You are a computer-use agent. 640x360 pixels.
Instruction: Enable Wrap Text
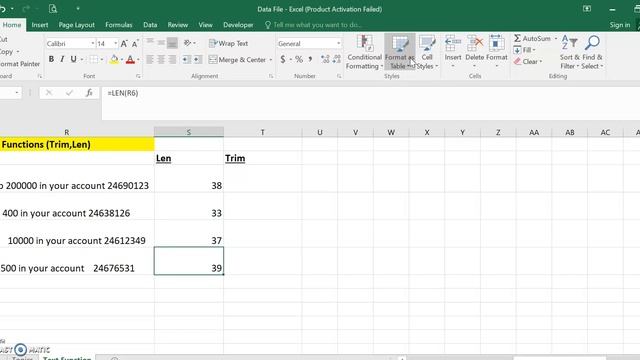(229, 43)
